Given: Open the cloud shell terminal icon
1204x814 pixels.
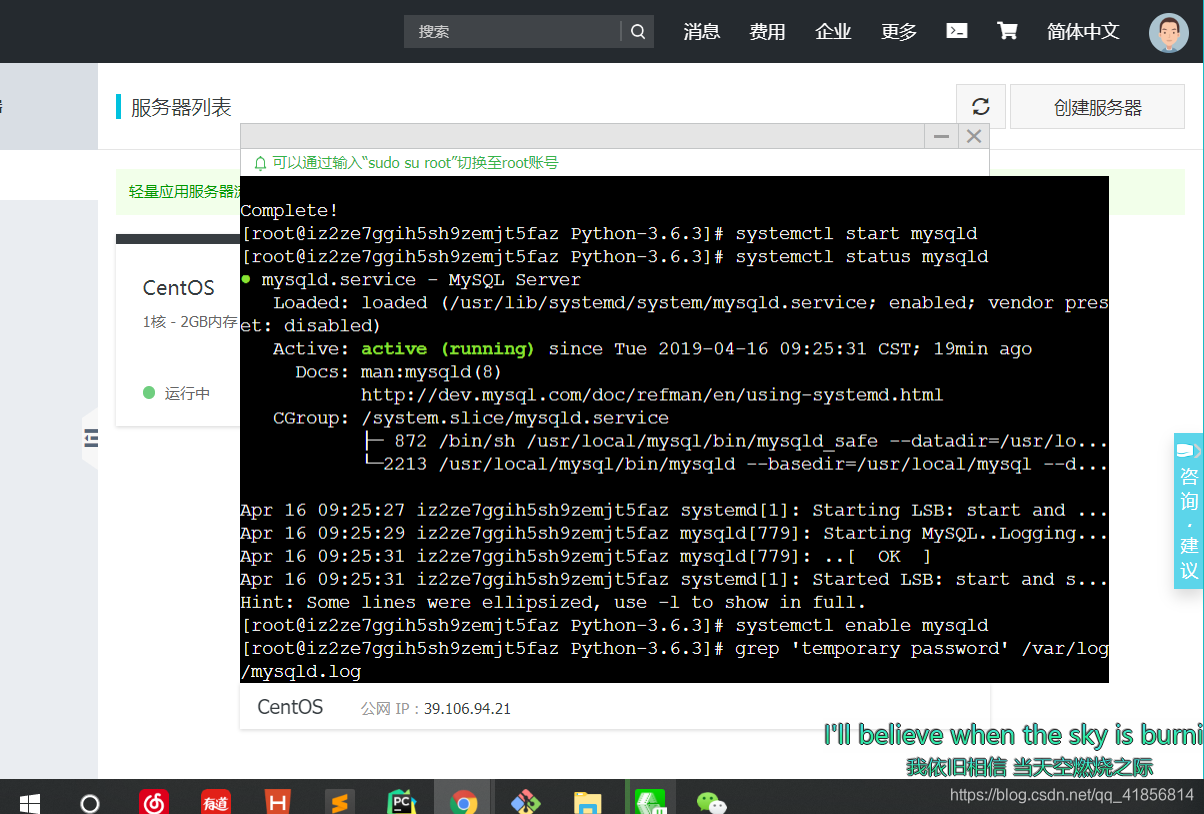Looking at the screenshot, I should pos(957,31).
